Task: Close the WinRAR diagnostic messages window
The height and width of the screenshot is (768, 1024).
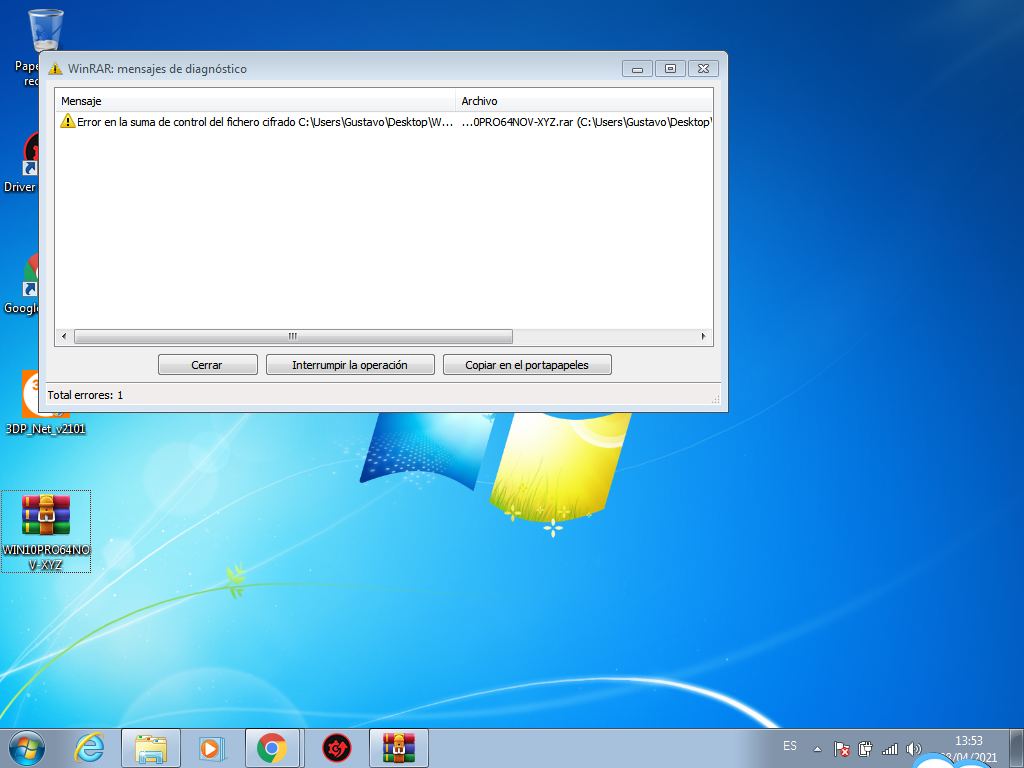Action: [703, 69]
